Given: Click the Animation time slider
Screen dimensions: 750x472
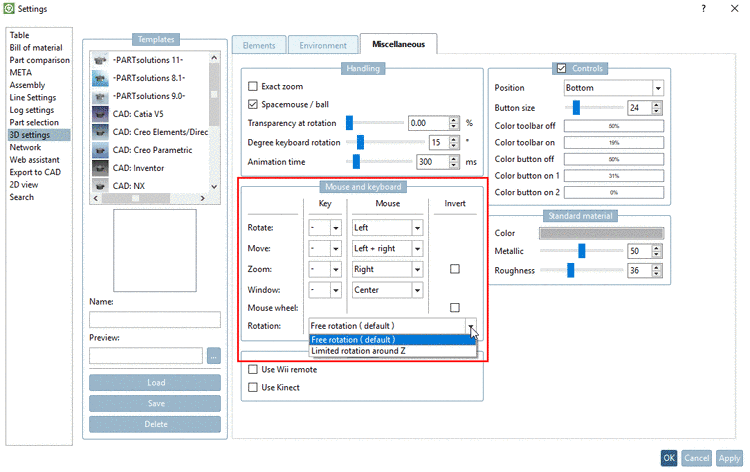Looking at the screenshot, I should coord(379,162).
